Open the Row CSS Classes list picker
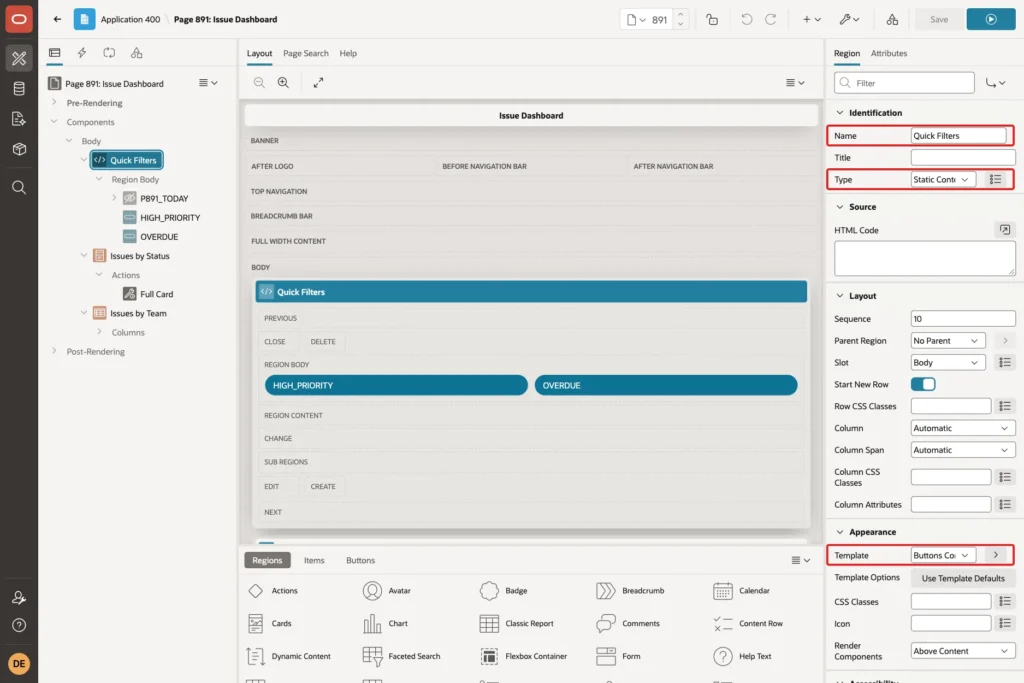1024x683 pixels. point(1004,406)
